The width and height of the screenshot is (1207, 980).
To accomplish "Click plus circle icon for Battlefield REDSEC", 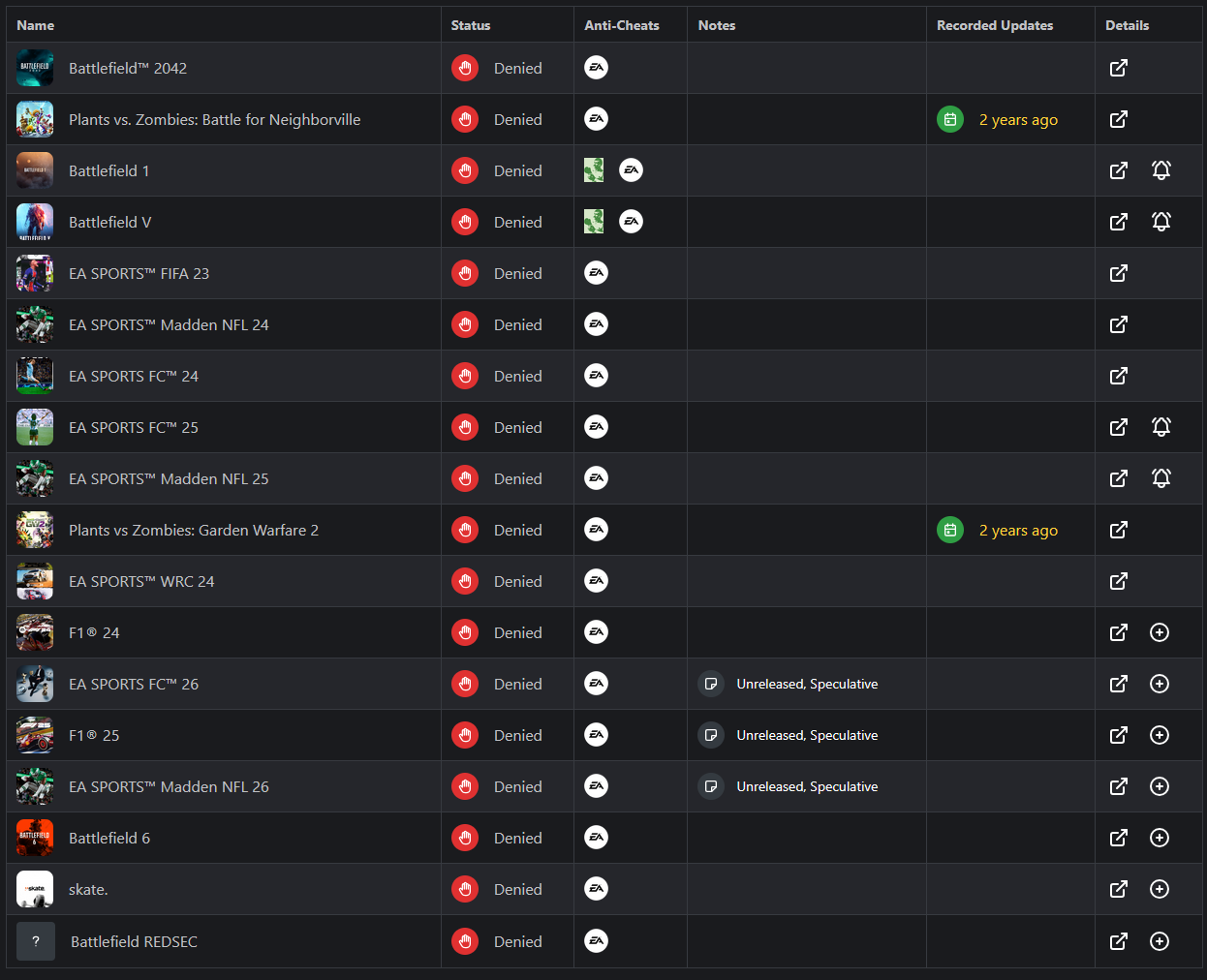I will 1160,941.
